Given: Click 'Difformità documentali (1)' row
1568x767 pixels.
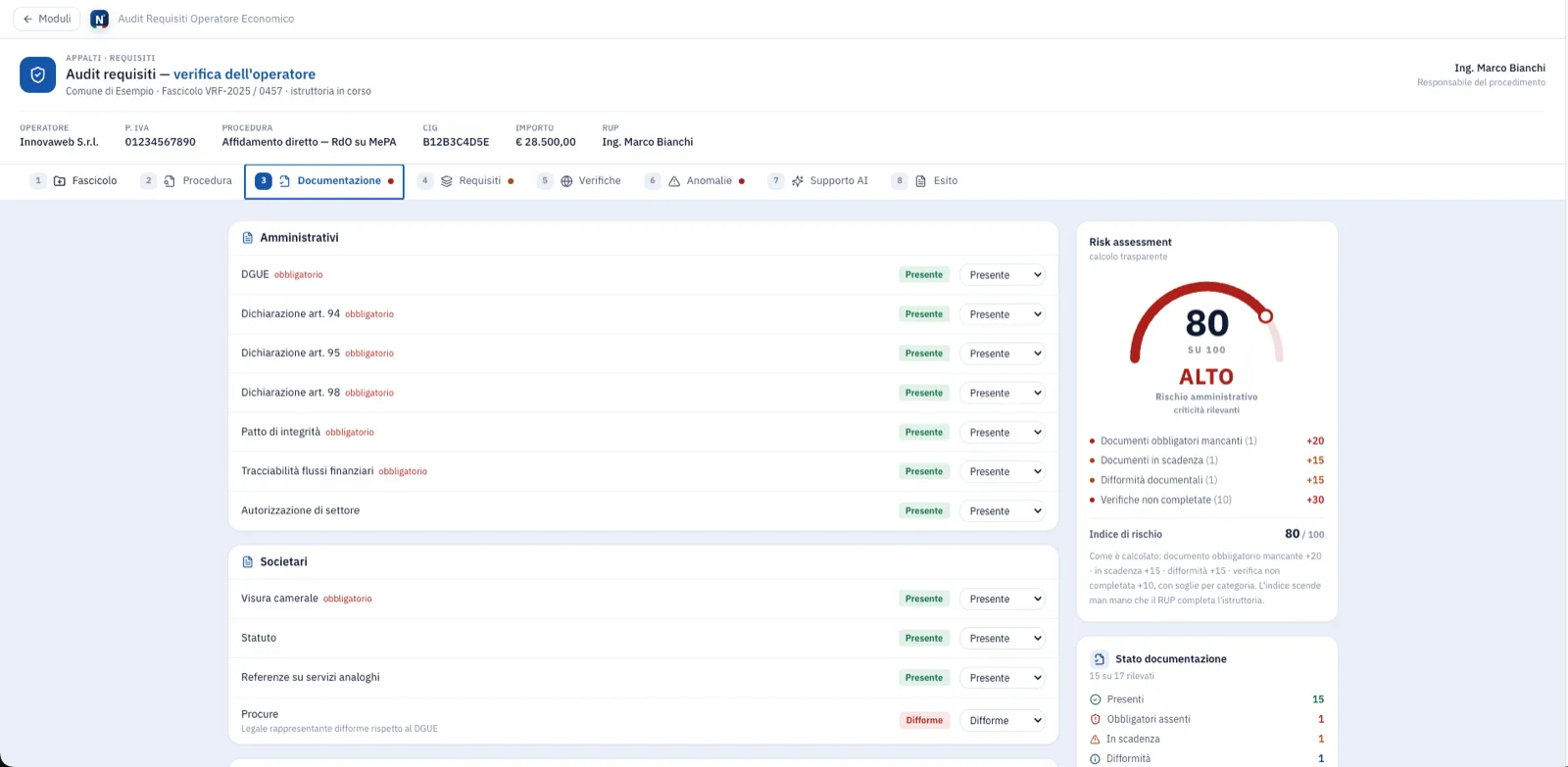Looking at the screenshot, I should (1206, 480).
